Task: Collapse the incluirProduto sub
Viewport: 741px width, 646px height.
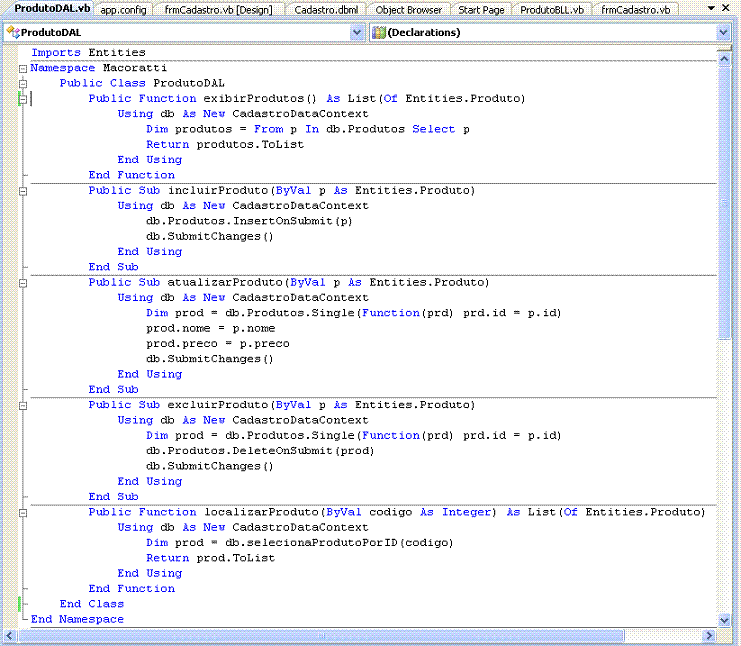Action: [x=23, y=191]
